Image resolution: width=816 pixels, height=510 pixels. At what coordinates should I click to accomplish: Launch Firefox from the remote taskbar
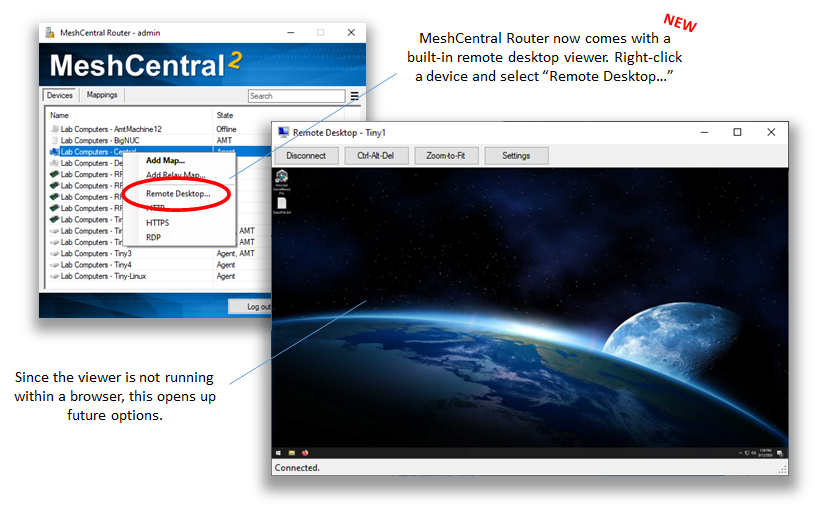[x=305, y=453]
